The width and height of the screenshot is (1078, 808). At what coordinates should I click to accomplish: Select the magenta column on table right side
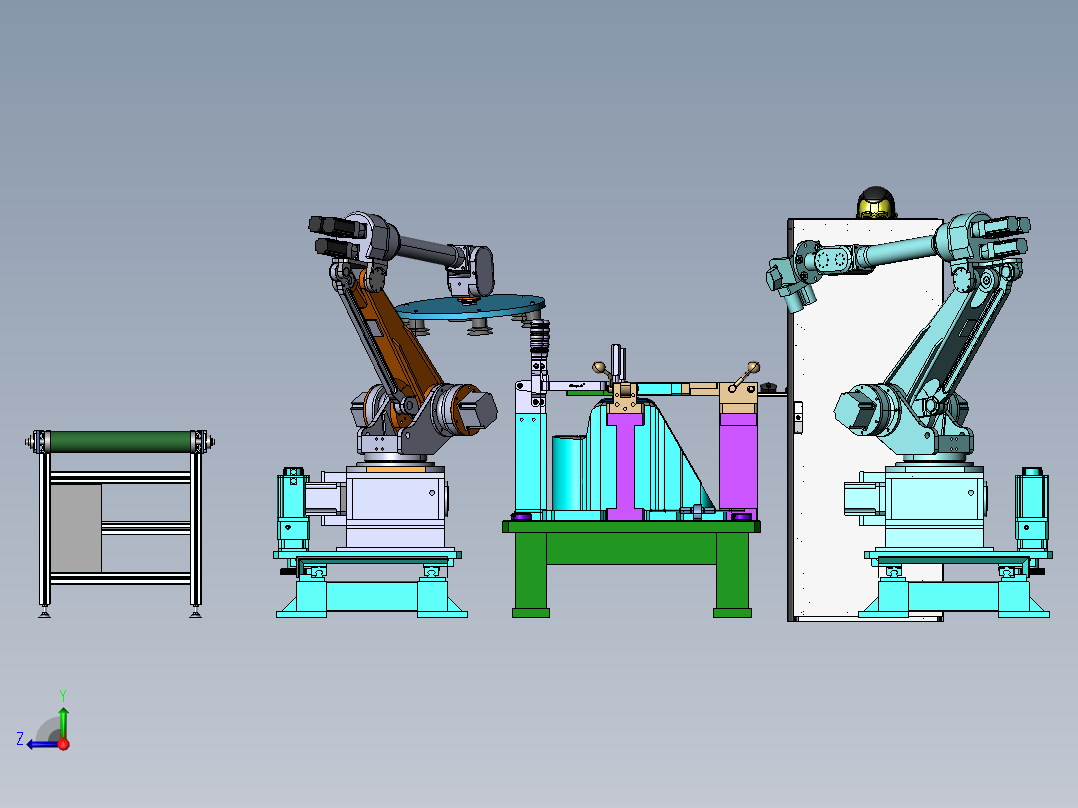click(738, 461)
